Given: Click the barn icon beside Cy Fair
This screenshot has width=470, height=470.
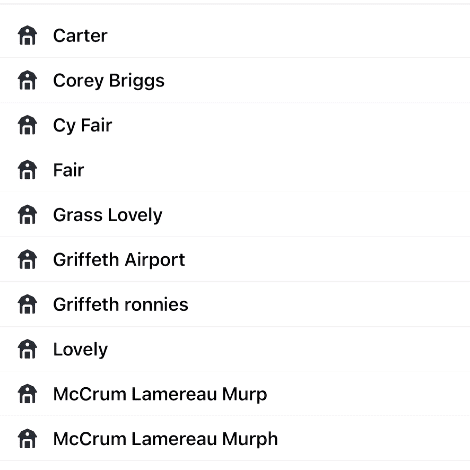Looking at the screenshot, I should click(27, 125).
